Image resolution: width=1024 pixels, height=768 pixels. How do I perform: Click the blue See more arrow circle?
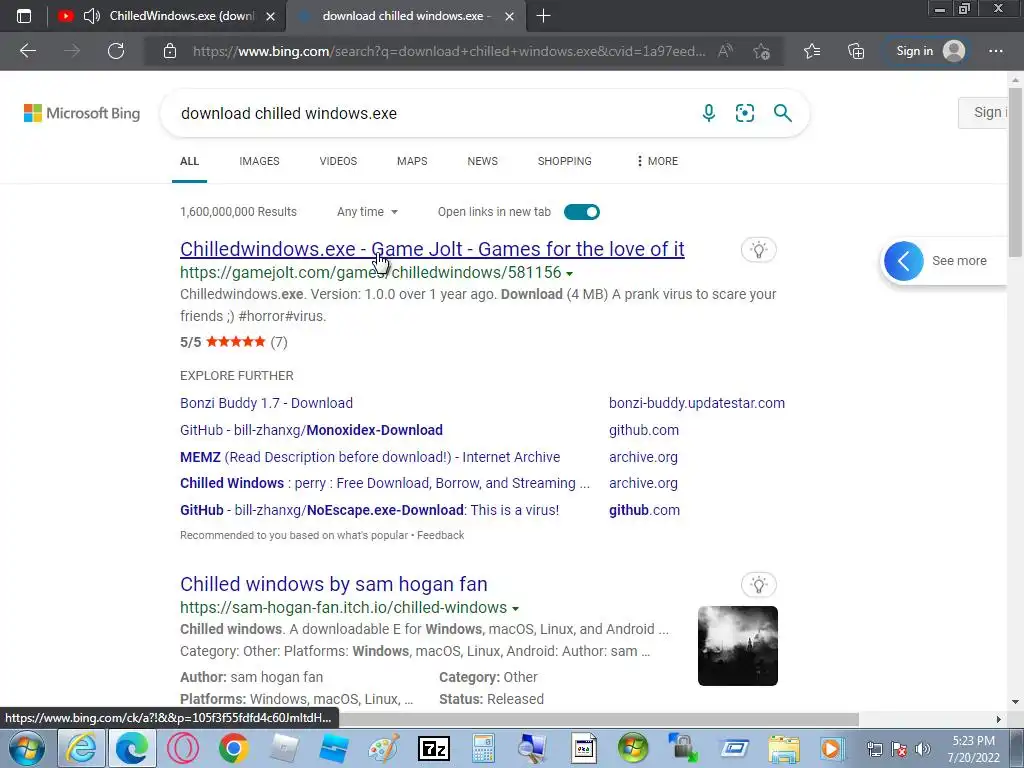(904, 261)
